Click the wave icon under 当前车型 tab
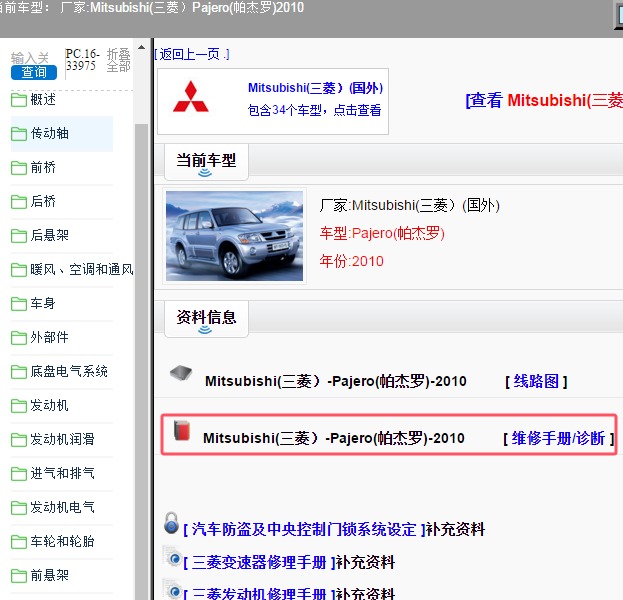This screenshot has height=600, width=623. pyautogui.click(x=205, y=173)
